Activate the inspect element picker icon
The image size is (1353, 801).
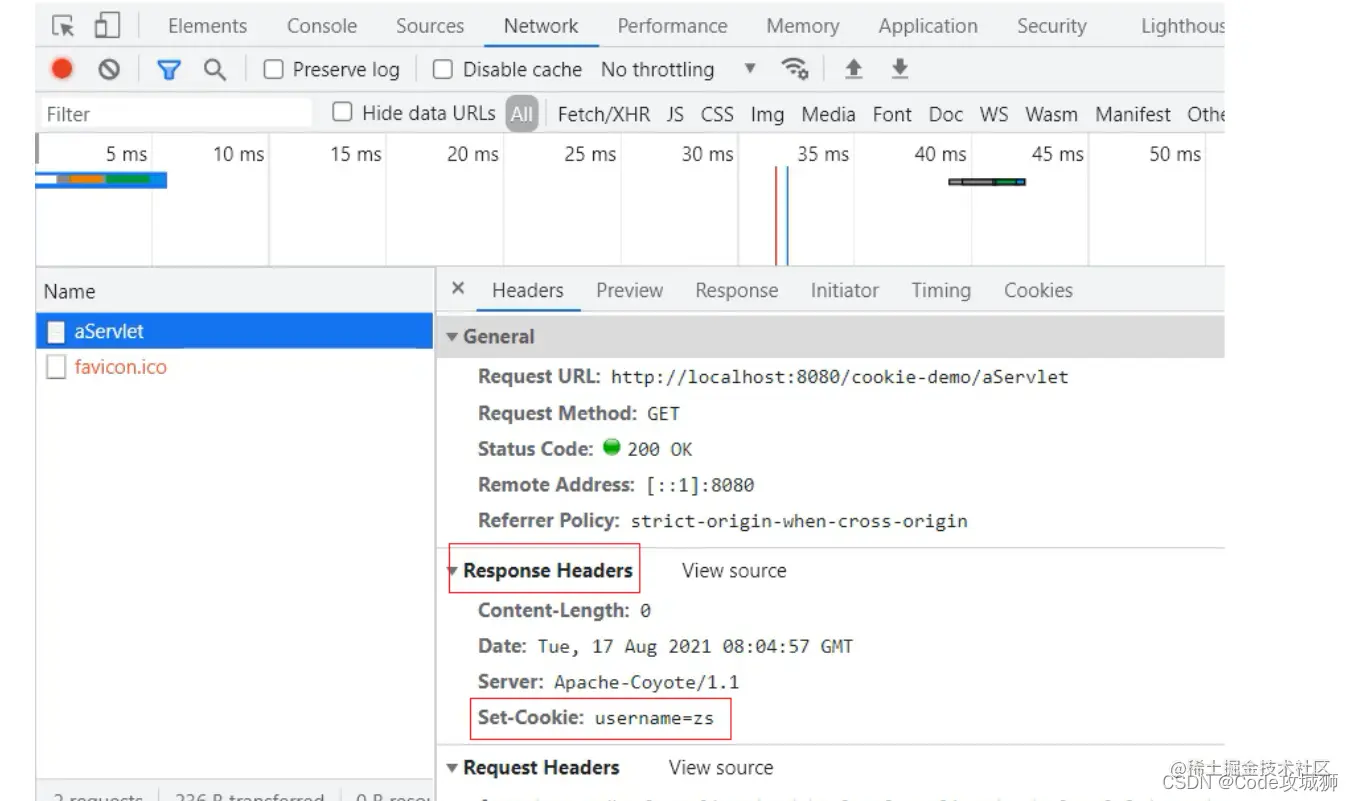63,26
